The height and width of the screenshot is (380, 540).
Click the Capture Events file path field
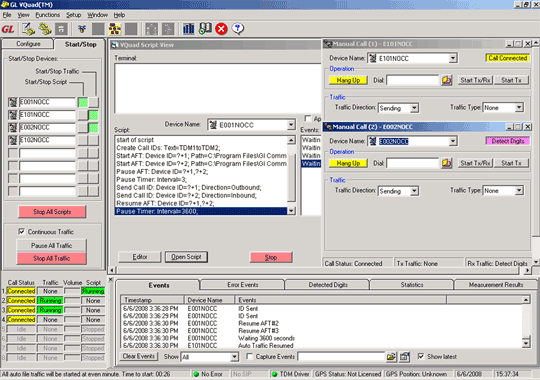341,357
